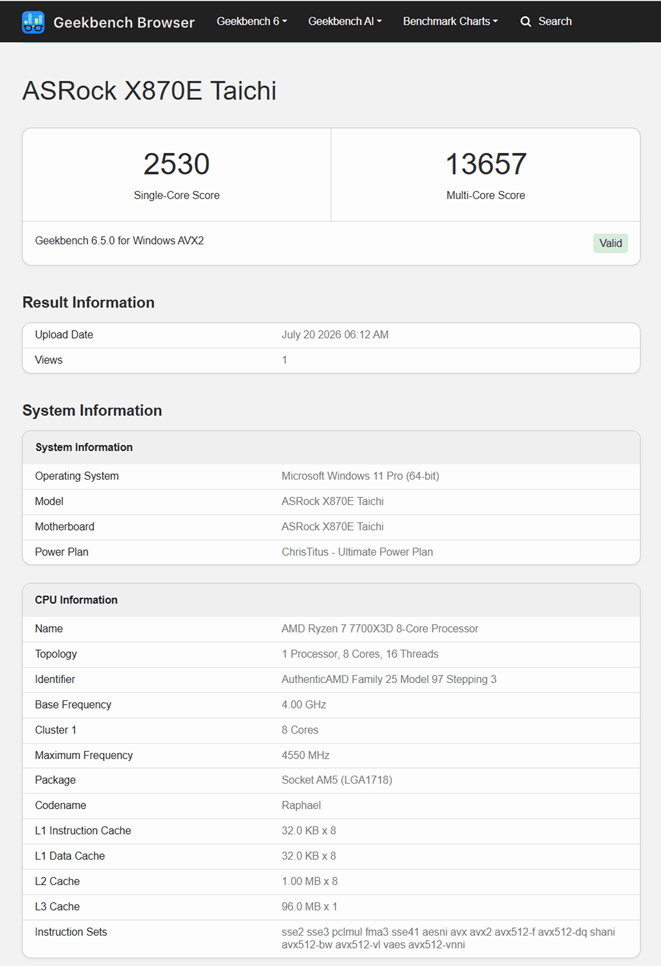Viewport: 661px width, 966px height.
Task: Select the 8 Cores value
Action: click(300, 729)
